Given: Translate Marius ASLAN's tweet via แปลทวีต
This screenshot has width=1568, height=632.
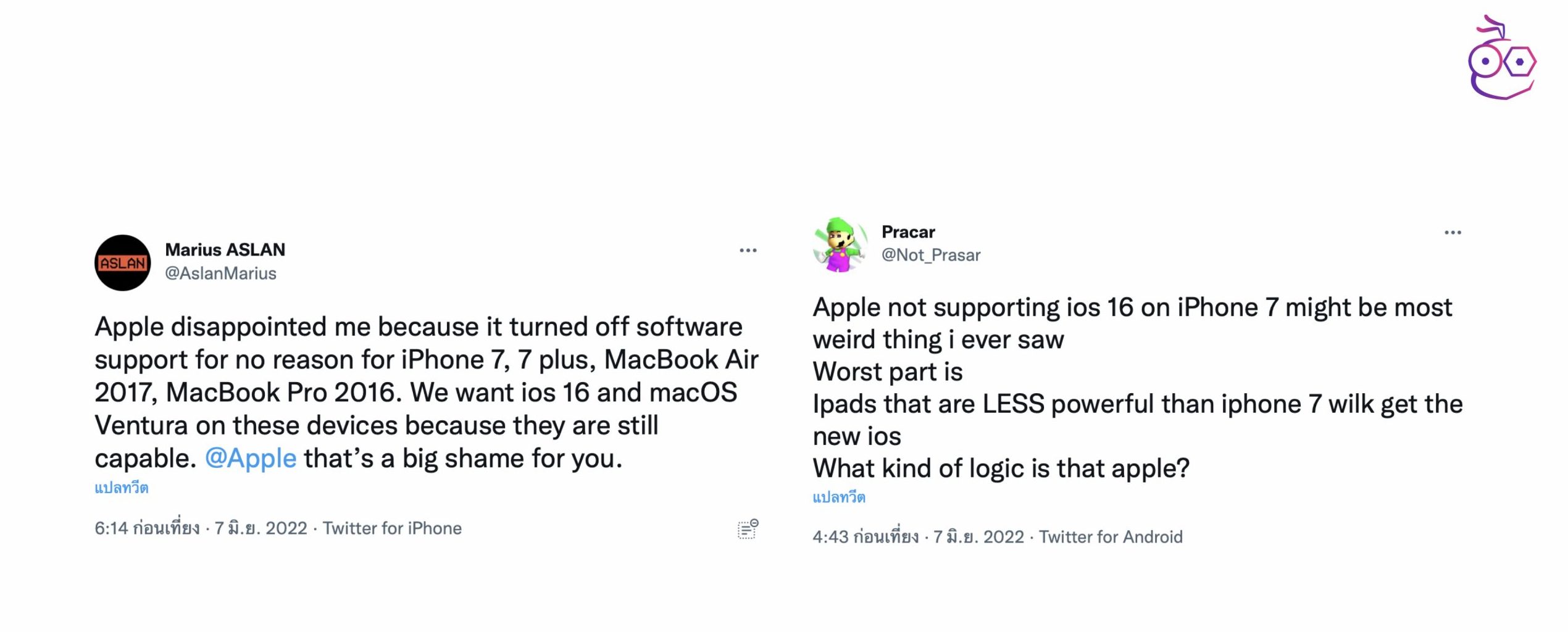Looking at the screenshot, I should [x=122, y=488].
